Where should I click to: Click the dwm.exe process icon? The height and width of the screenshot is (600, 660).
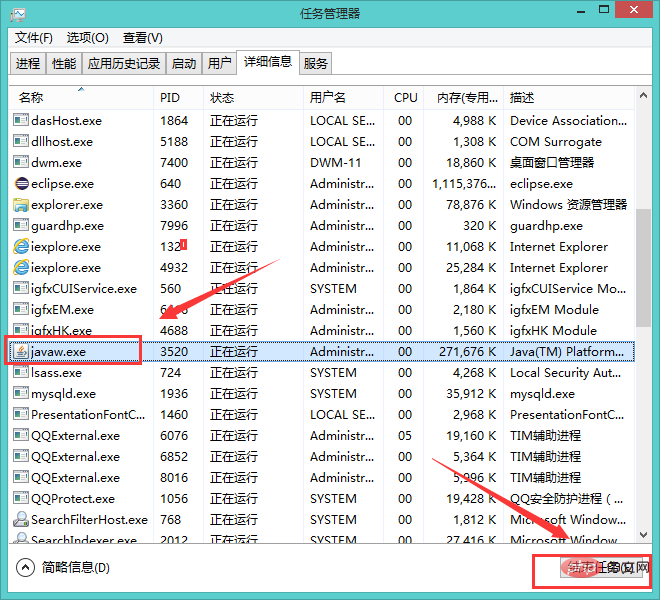(x=21, y=162)
